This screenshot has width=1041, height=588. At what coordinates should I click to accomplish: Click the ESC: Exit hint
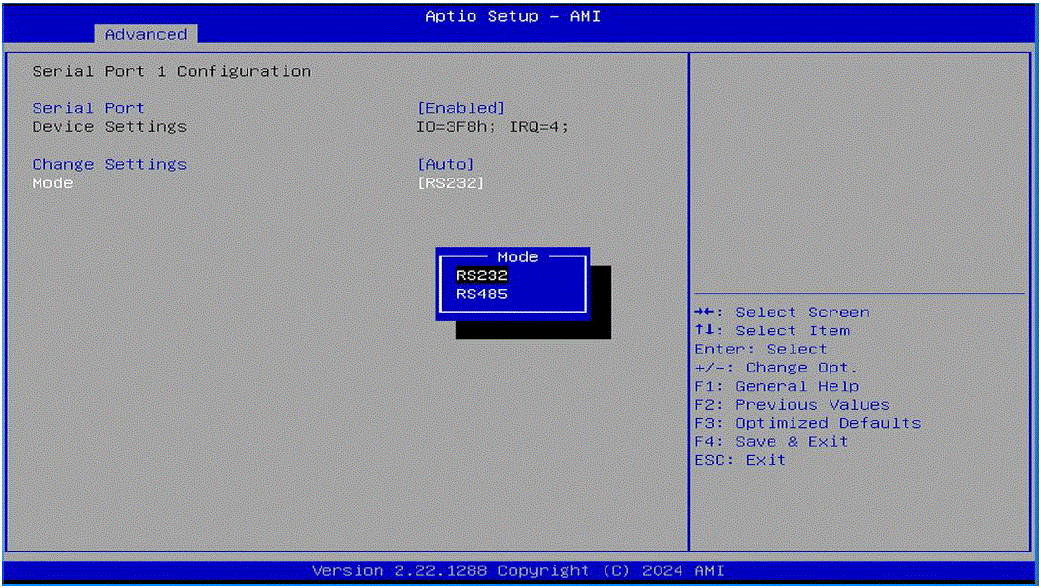click(x=740, y=460)
